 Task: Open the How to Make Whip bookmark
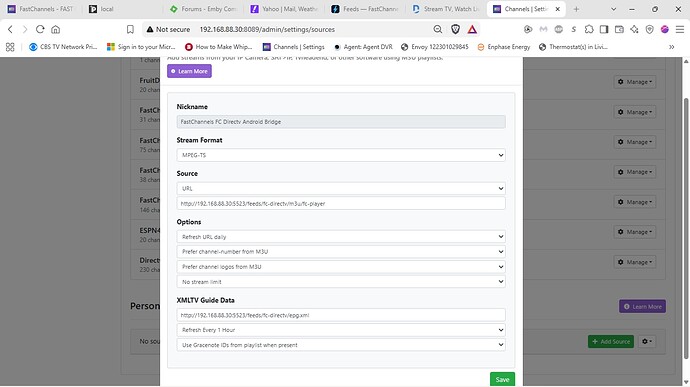pos(219,47)
